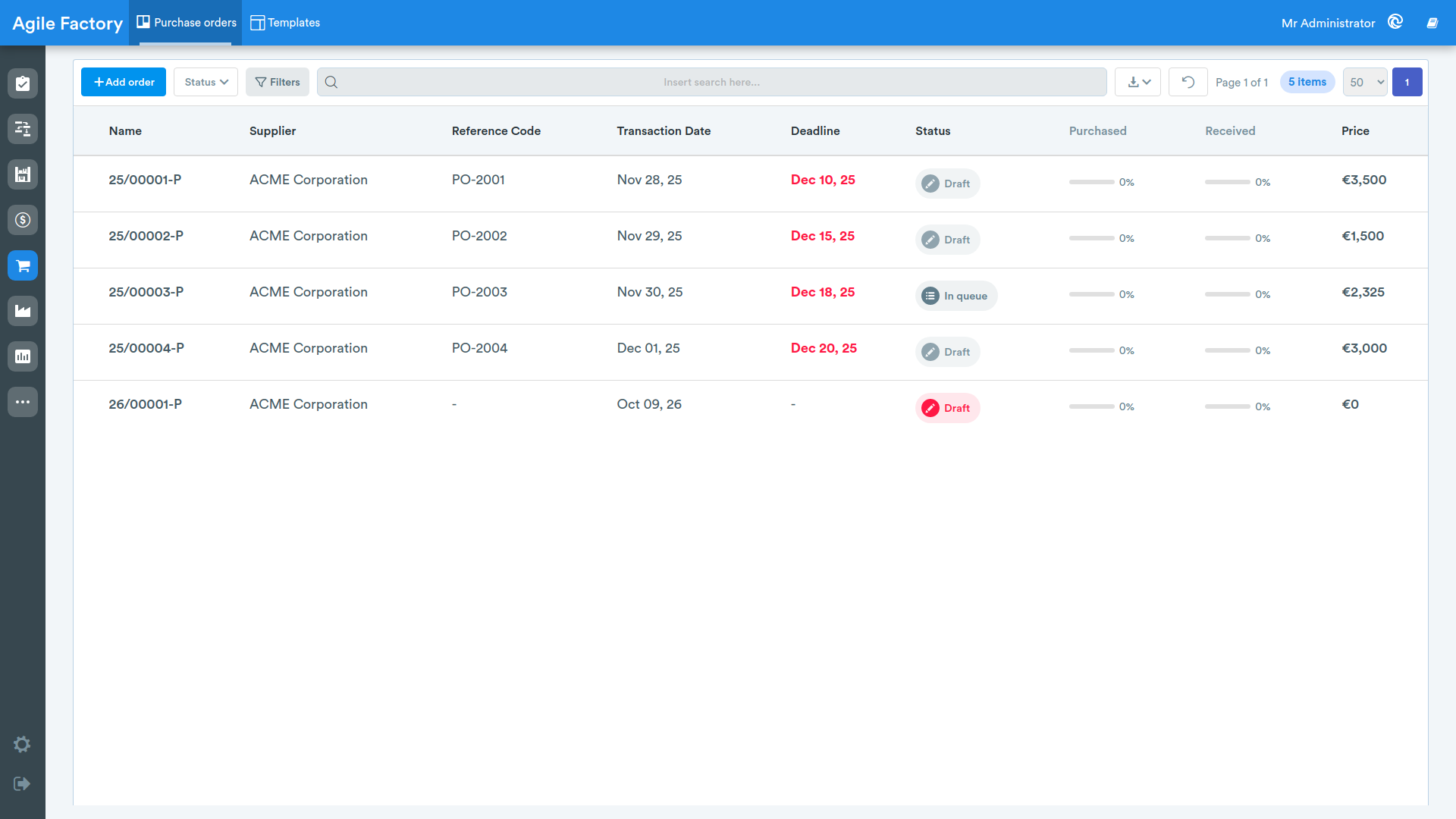Click the Received progress bar for 25/00003-P
Screen dimensions: 1456x819
click(1228, 294)
